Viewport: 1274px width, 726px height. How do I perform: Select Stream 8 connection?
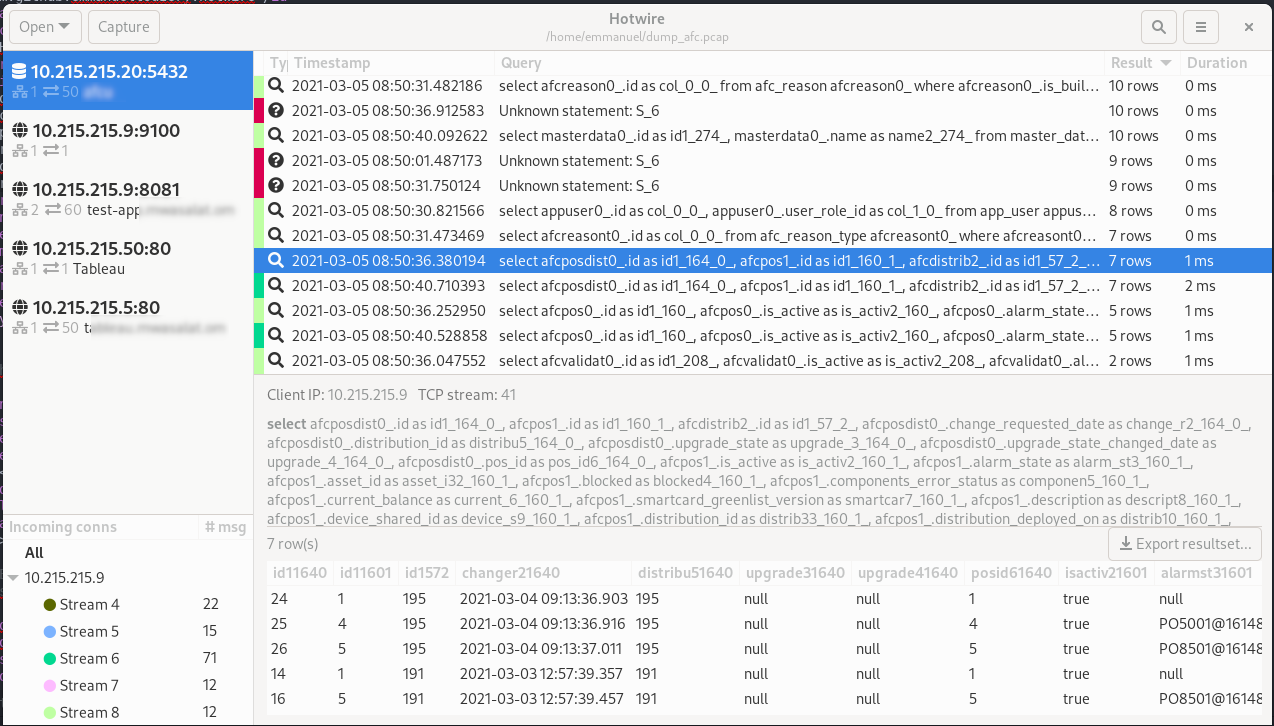point(127,713)
